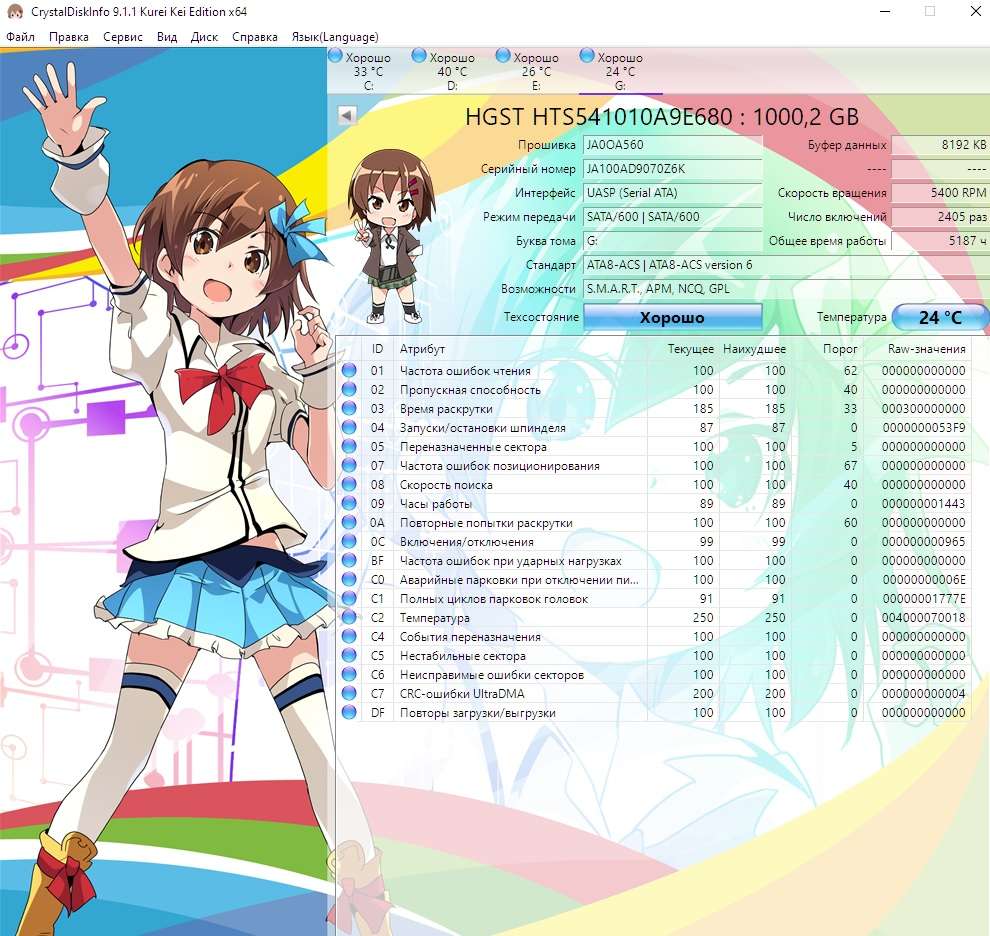Click the 5187 ч power-on hours value
The width and height of the screenshot is (990, 936).
click(x=940, y=241)
